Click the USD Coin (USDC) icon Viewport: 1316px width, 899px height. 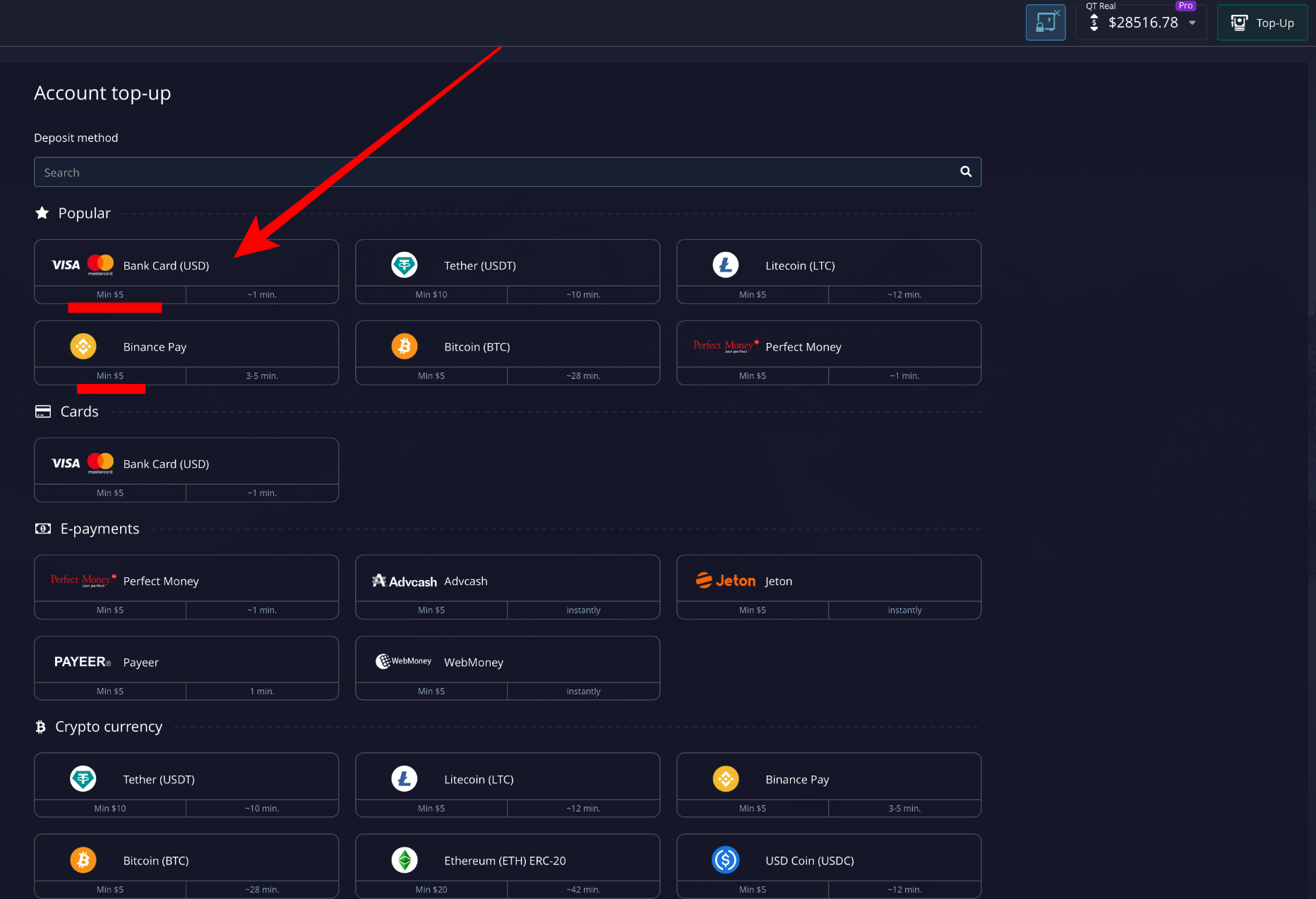click(726, 859)
